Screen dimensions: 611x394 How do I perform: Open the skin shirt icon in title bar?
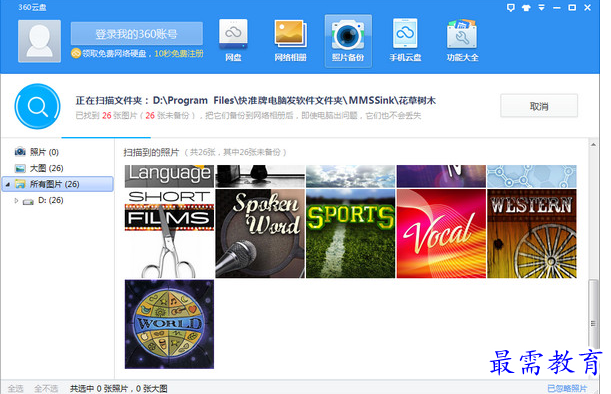click(x=526, y=7)
